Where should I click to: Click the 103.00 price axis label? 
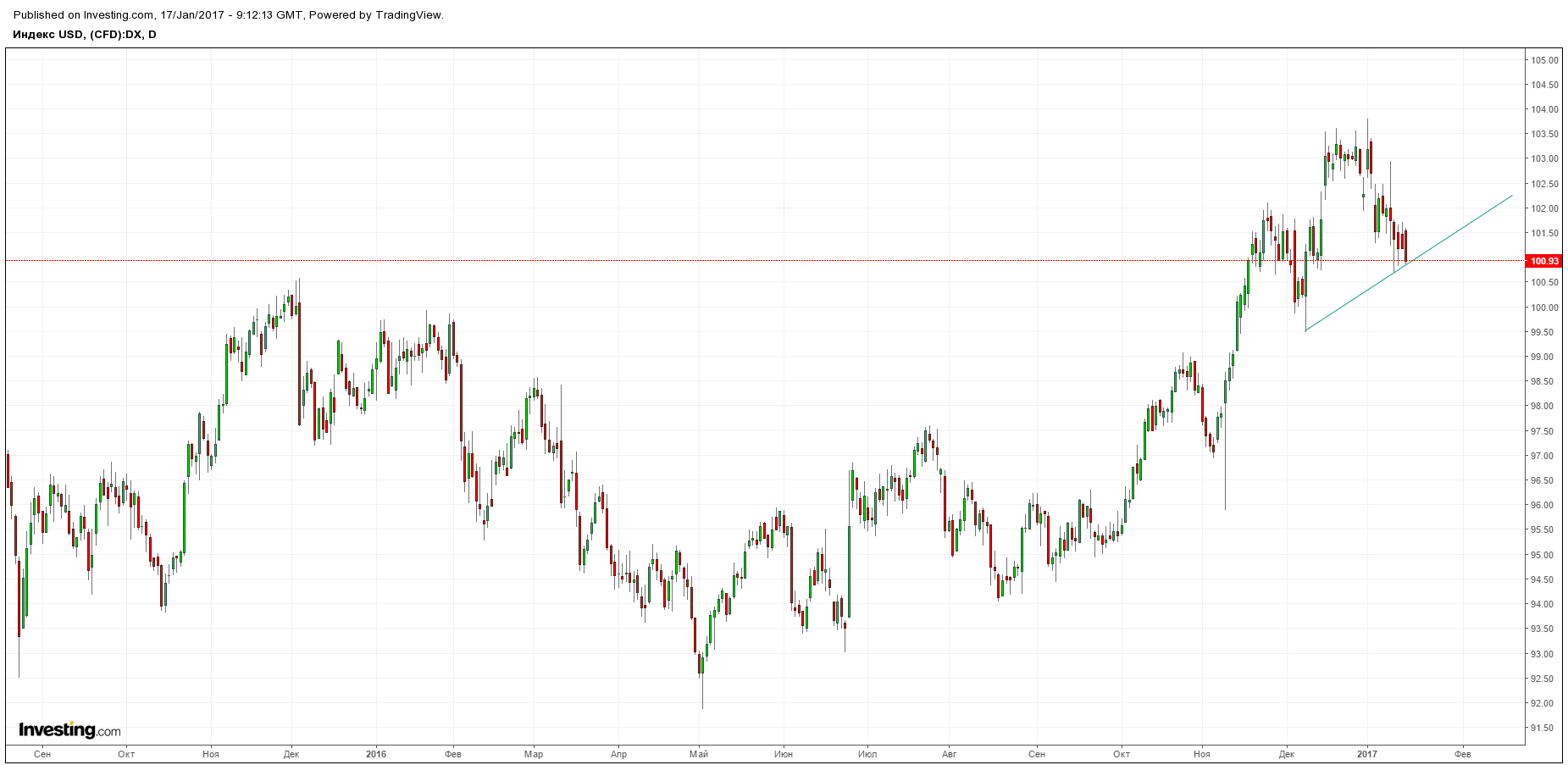1544,158
